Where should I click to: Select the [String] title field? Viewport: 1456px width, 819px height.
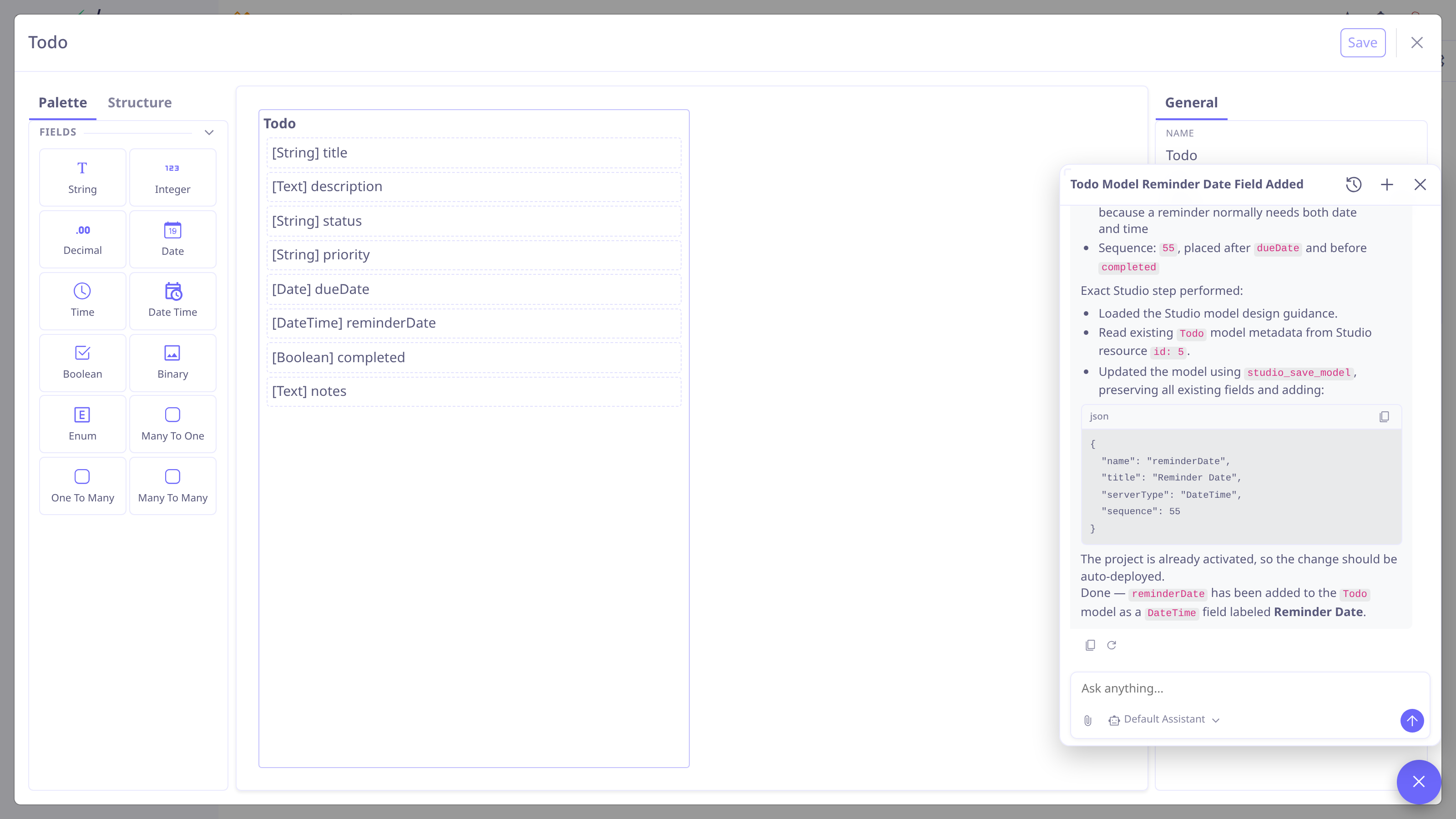(474, 152)
